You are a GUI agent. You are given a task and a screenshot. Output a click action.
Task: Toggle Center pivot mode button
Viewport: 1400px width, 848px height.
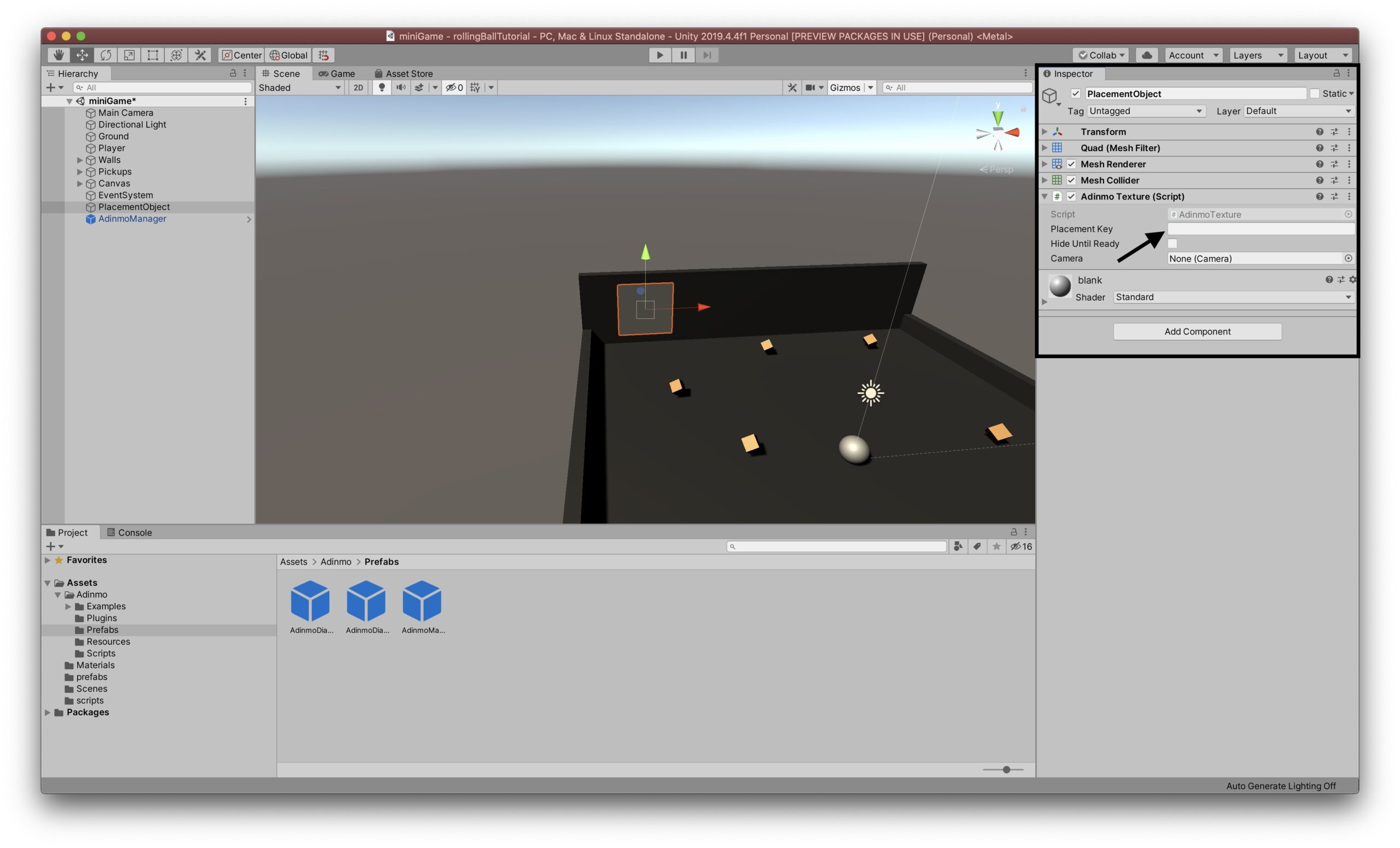pyautogui.click(x=242, y=55)
